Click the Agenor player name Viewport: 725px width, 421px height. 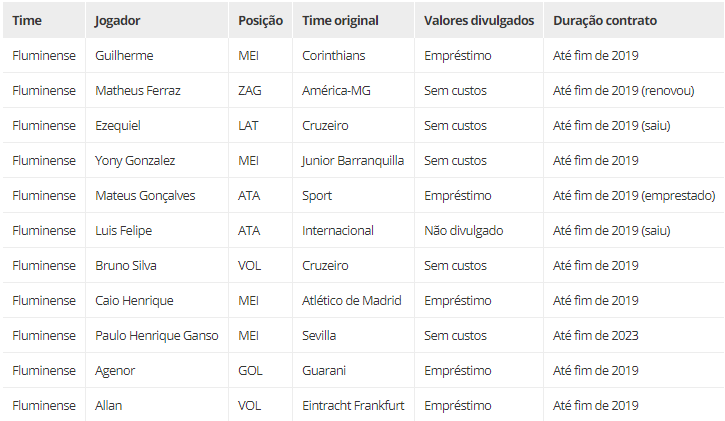pyautogui.click(x=115, y=371)
